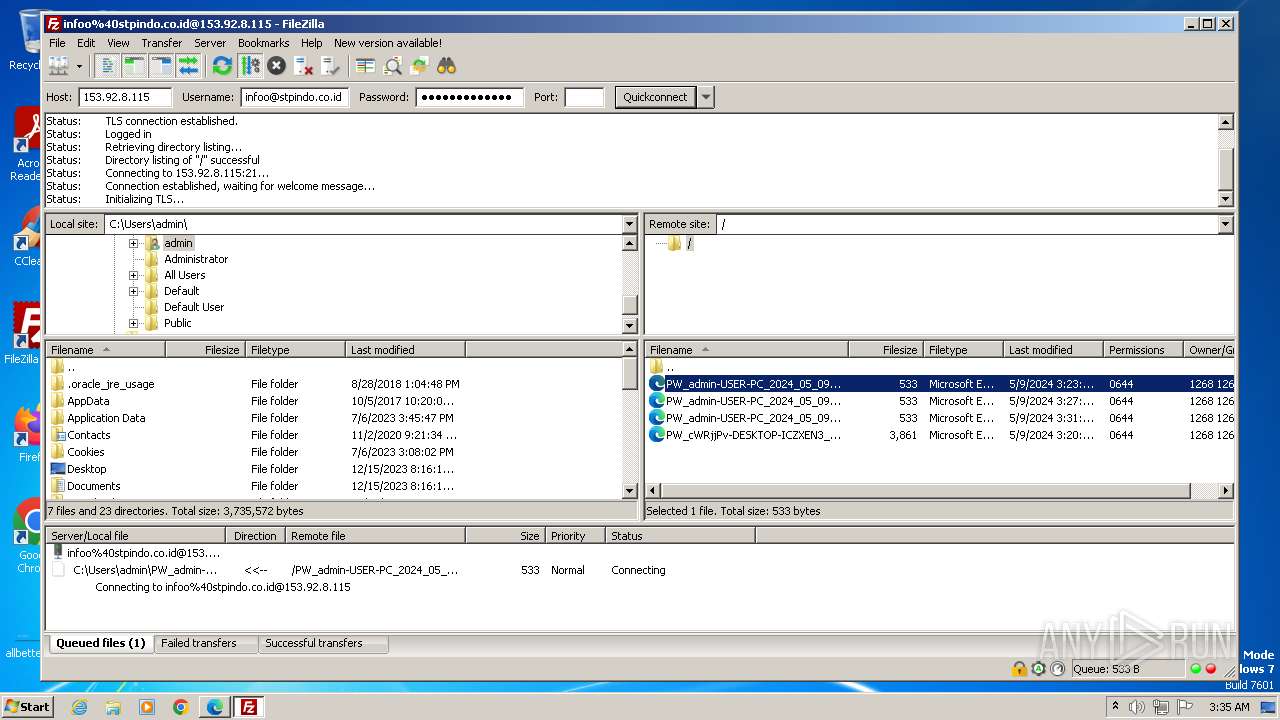Toggle synchronized browsing
This screenshot has width=1280, height=720.
[x=420, y=66]
